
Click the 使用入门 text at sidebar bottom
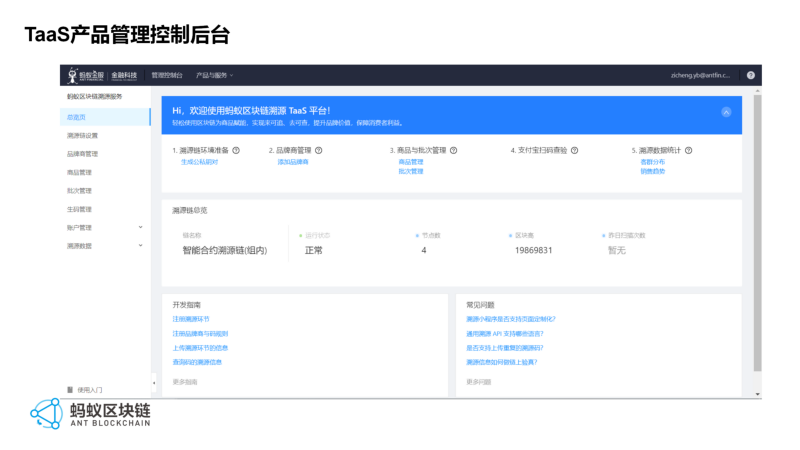pos(90,390)
